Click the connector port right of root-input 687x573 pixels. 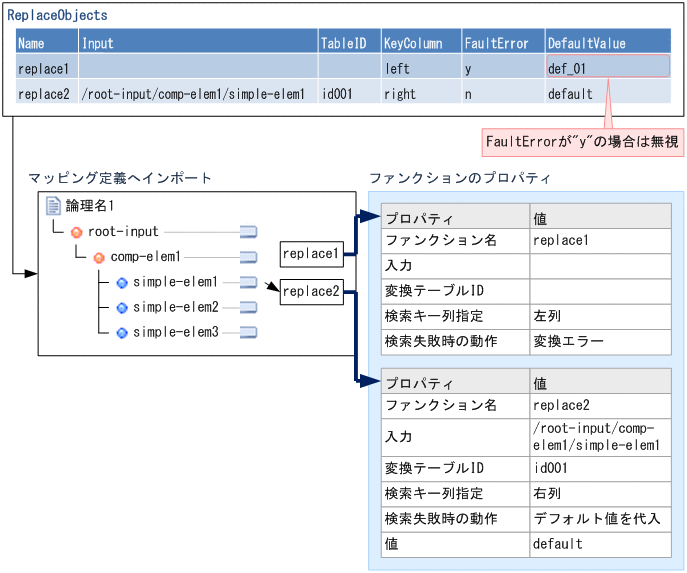tap(248, 232)
